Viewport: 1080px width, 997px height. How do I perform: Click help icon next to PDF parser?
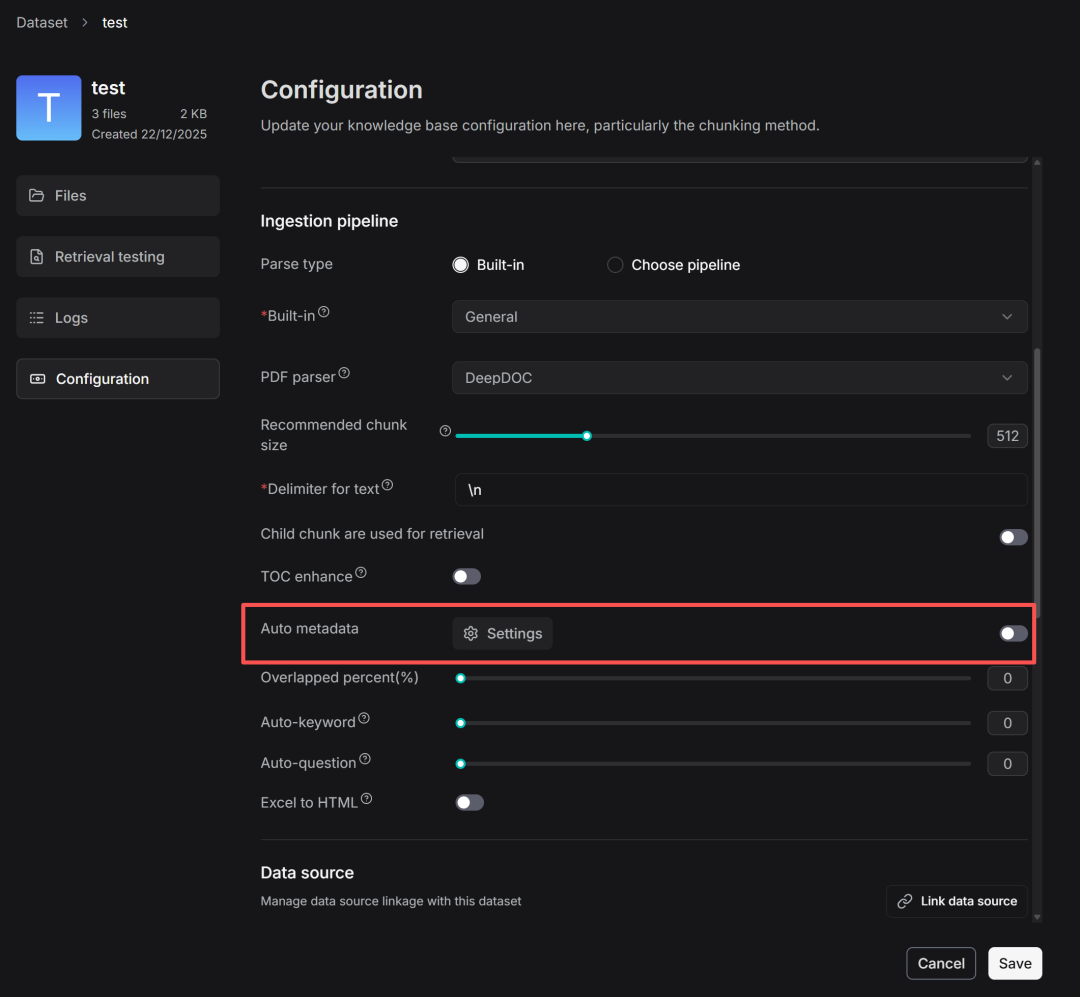click(344, 373)
